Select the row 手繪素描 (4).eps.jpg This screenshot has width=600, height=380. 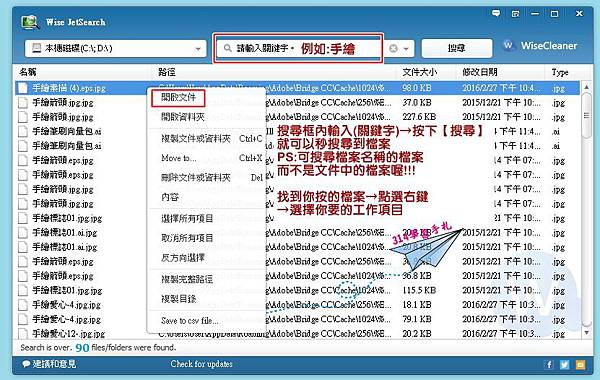pos(297,88)
